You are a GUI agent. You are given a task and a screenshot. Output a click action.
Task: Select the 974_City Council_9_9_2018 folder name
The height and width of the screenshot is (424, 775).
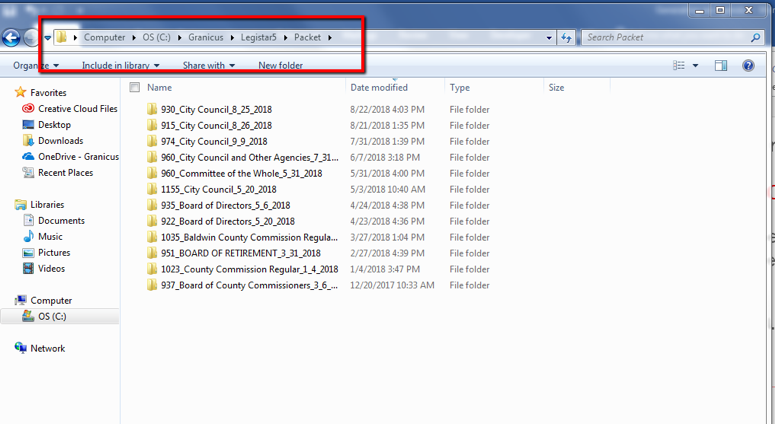214,142
